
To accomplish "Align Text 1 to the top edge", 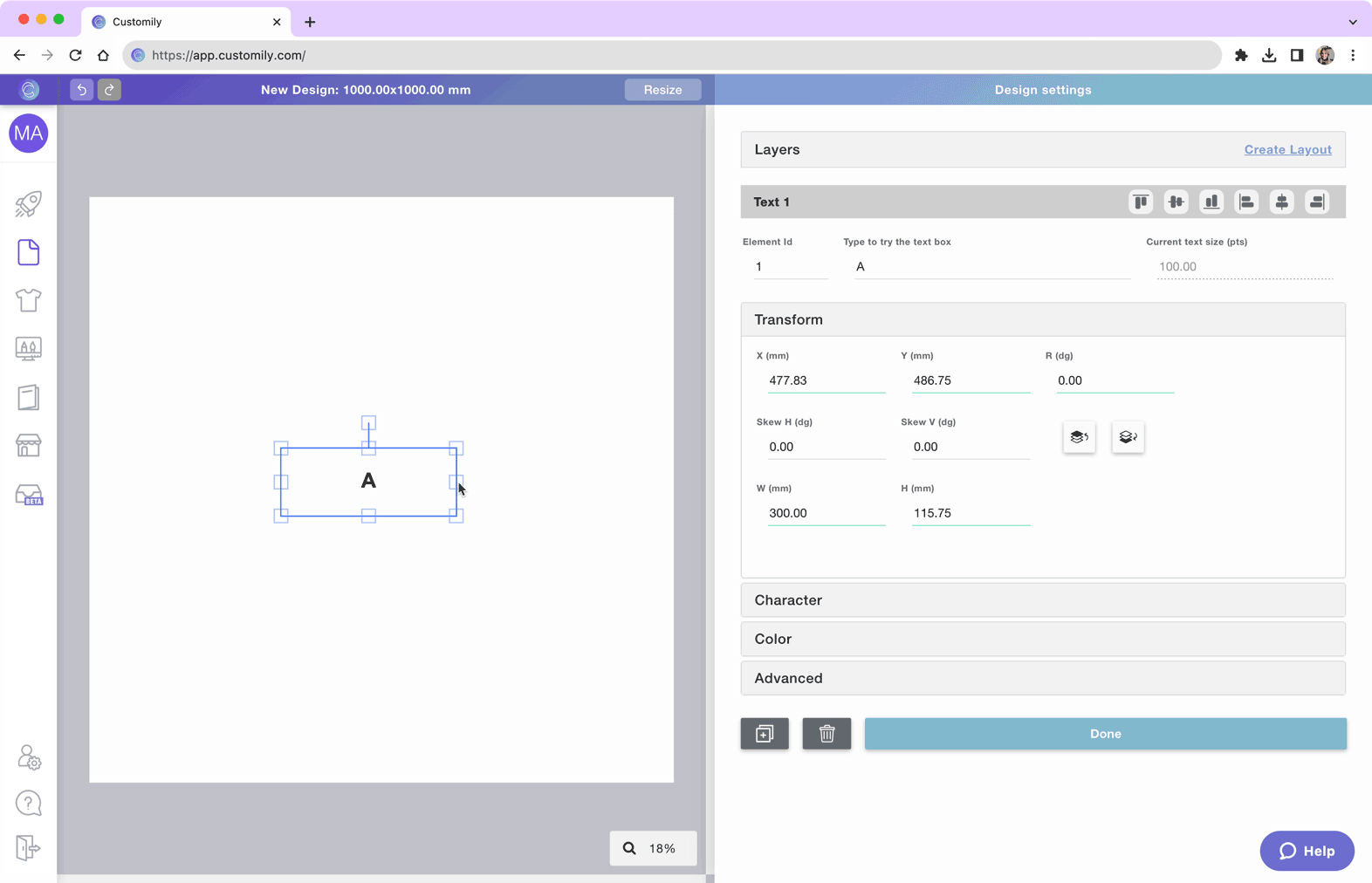I will (x=1140, y=202).
